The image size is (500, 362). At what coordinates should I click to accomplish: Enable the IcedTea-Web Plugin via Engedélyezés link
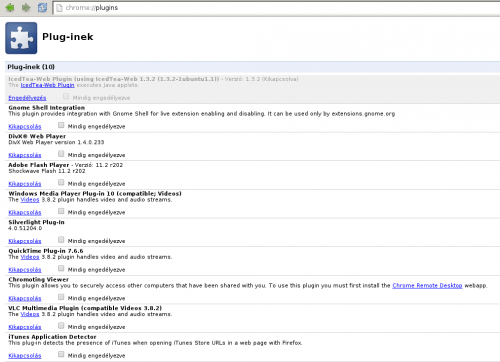(27, 98)
